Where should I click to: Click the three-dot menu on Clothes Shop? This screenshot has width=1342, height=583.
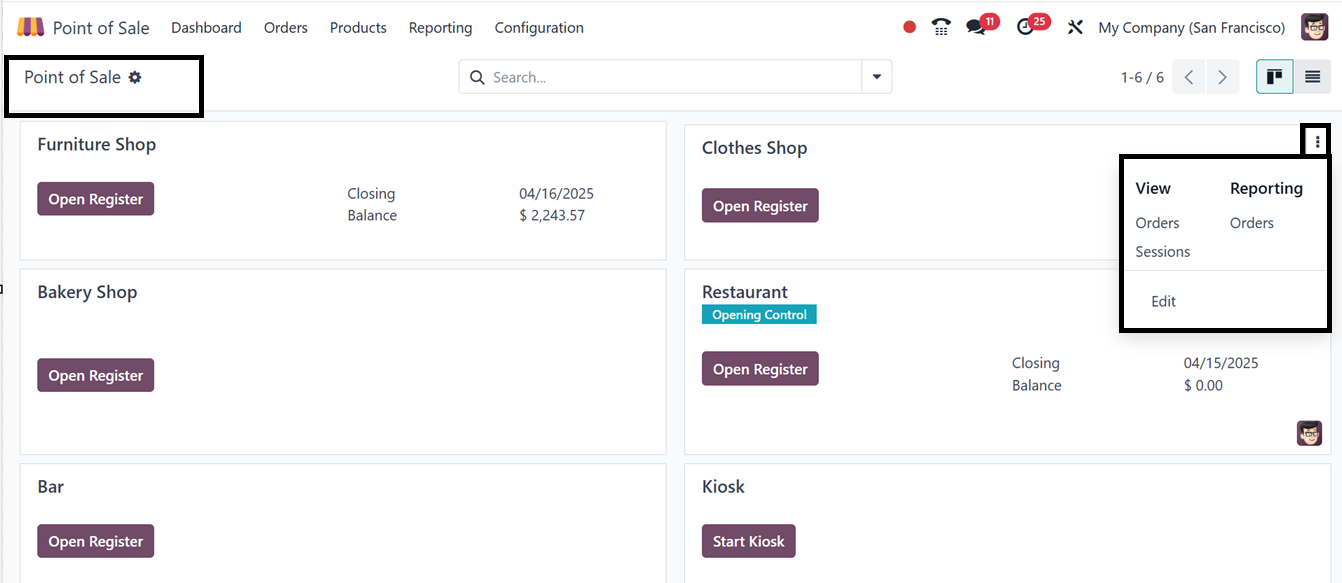1317,142
